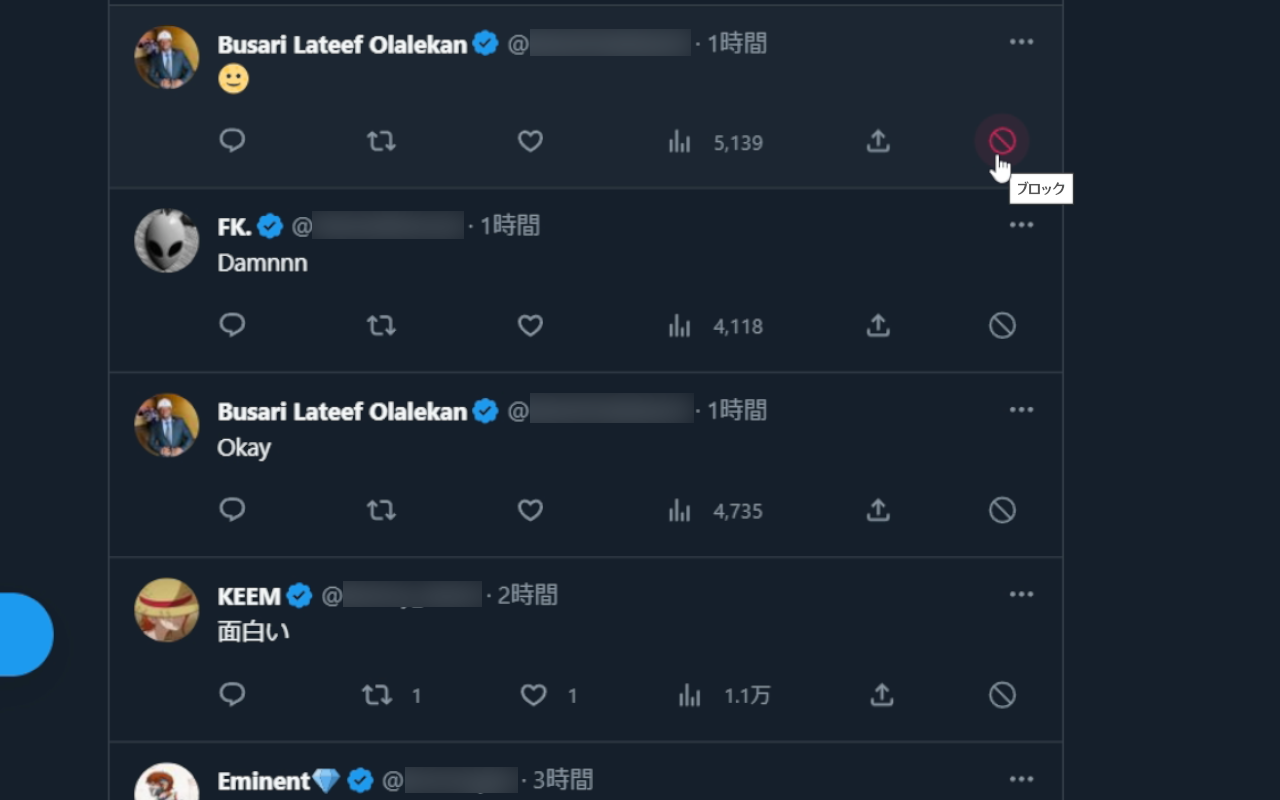Block the author of the smiley tweet
1280x800 pixels.
point(1002,141)
